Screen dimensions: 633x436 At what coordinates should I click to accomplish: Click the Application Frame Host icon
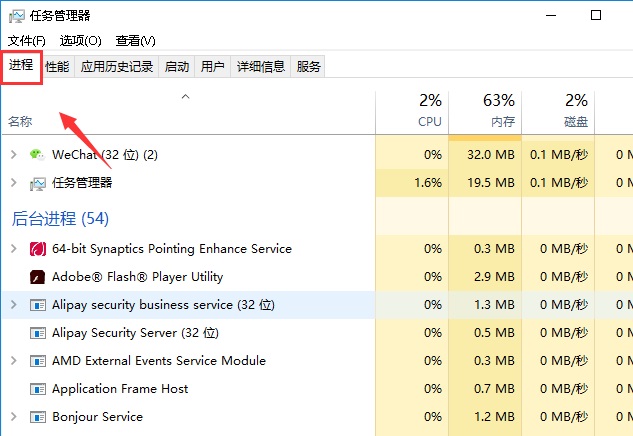click(x=38, y=389)
